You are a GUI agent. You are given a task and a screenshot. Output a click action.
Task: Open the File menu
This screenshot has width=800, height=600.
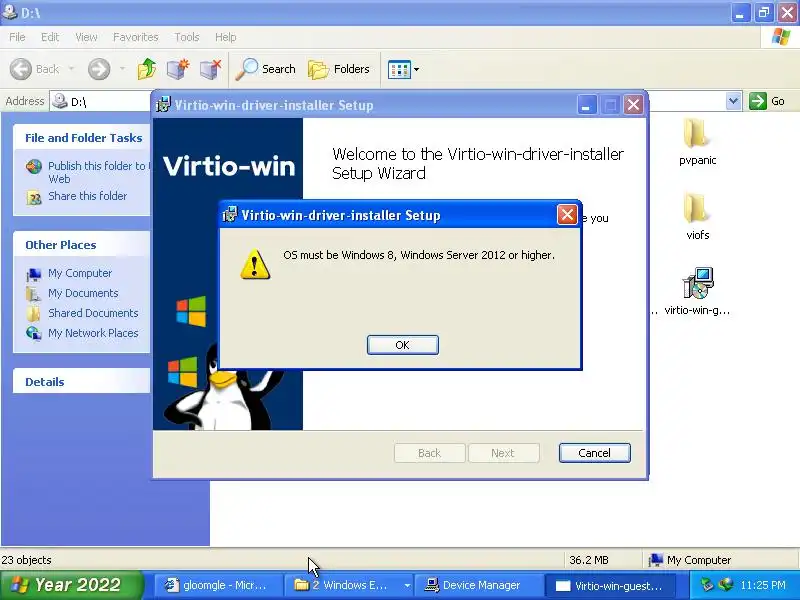(17, 37)
